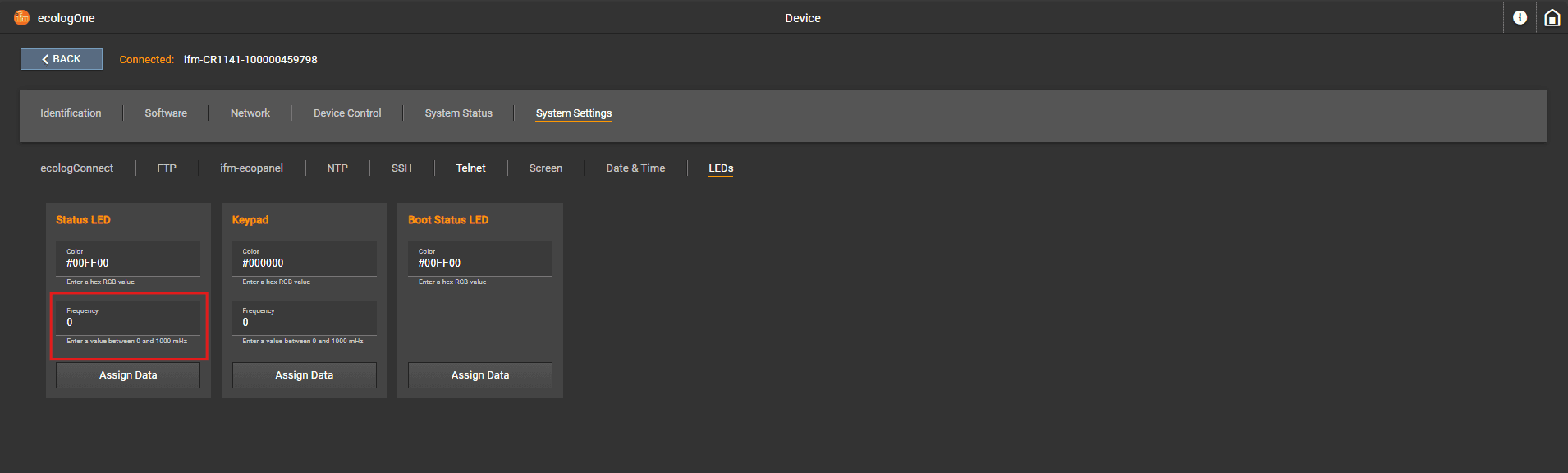Click the Status LED Frequency field
Image resolution: width=1568 pixels, height=473 pixels.
pyautogui.click(x=128, y=322)
